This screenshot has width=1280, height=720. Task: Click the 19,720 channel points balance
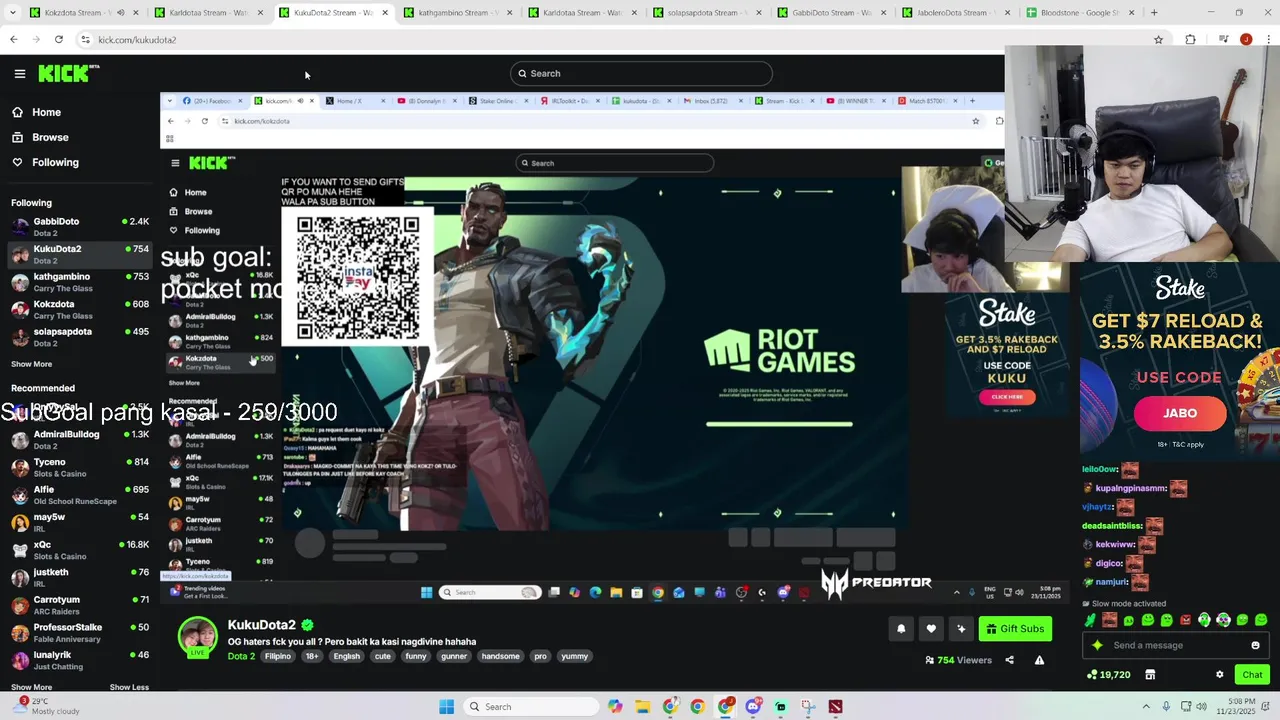[1108, 675]
